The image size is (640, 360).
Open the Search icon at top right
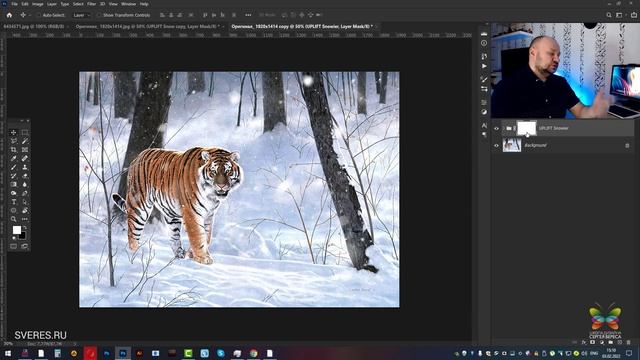609,15
